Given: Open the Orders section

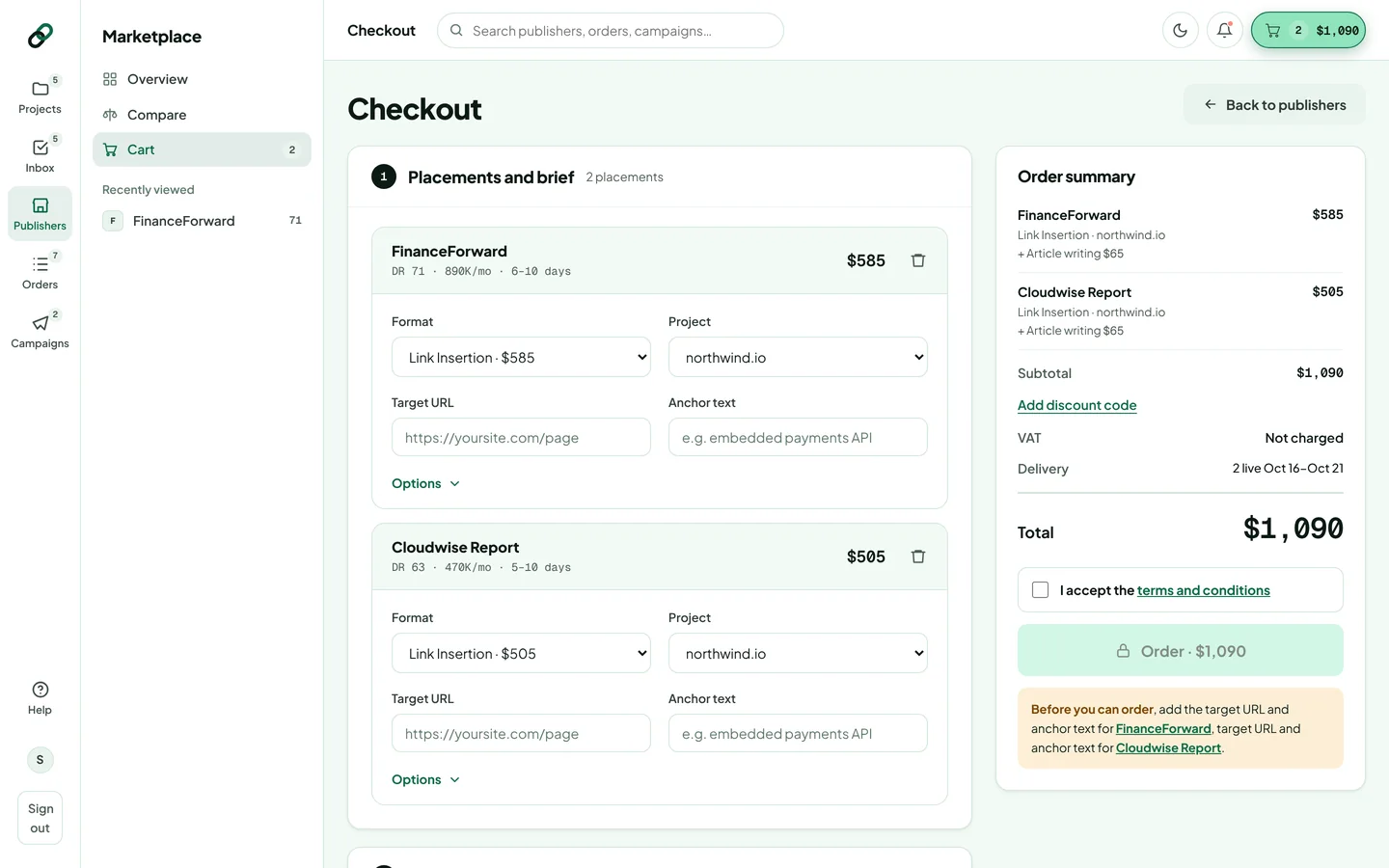Looking at the screenshot, I should [40, 272].
